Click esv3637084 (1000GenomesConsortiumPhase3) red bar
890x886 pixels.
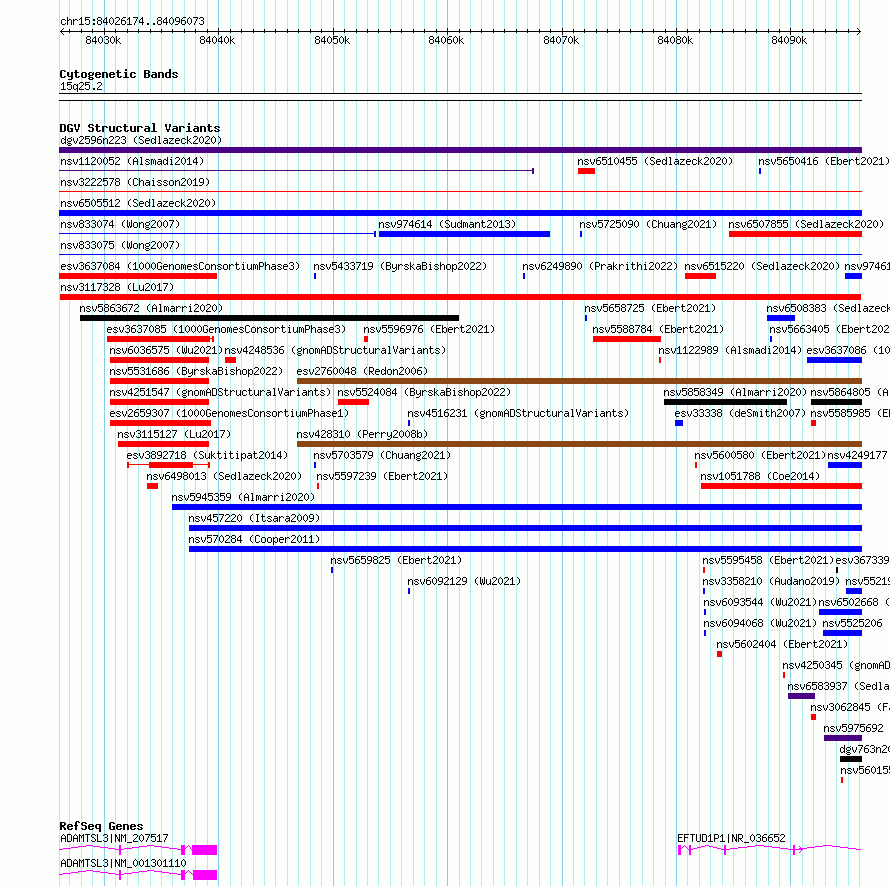(138, 276)
